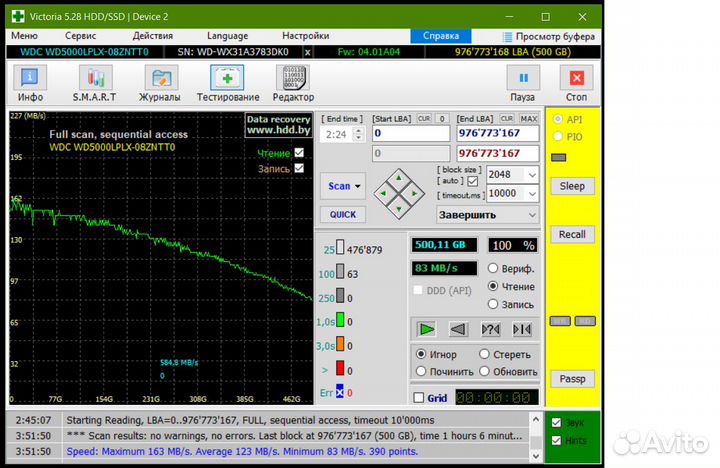
Task: Click the gray indicator below the PIO option
Action: [558, 158]
